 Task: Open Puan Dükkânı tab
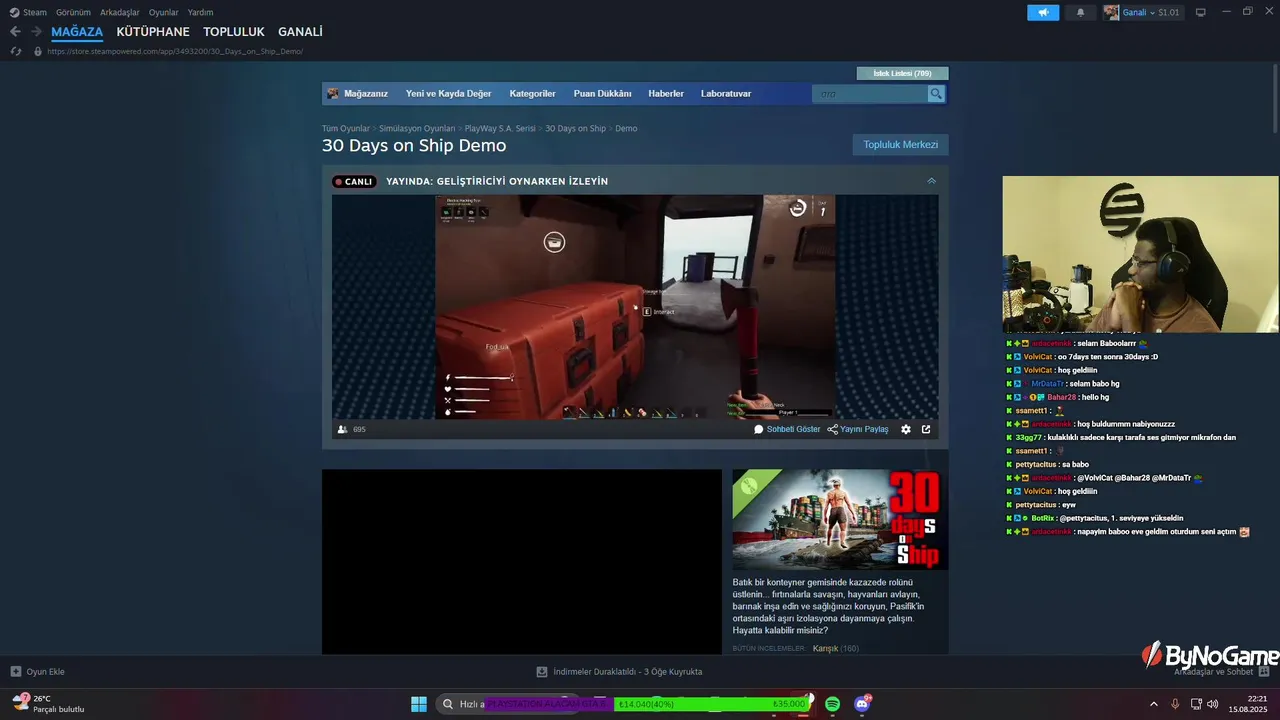tap(602, 94)
